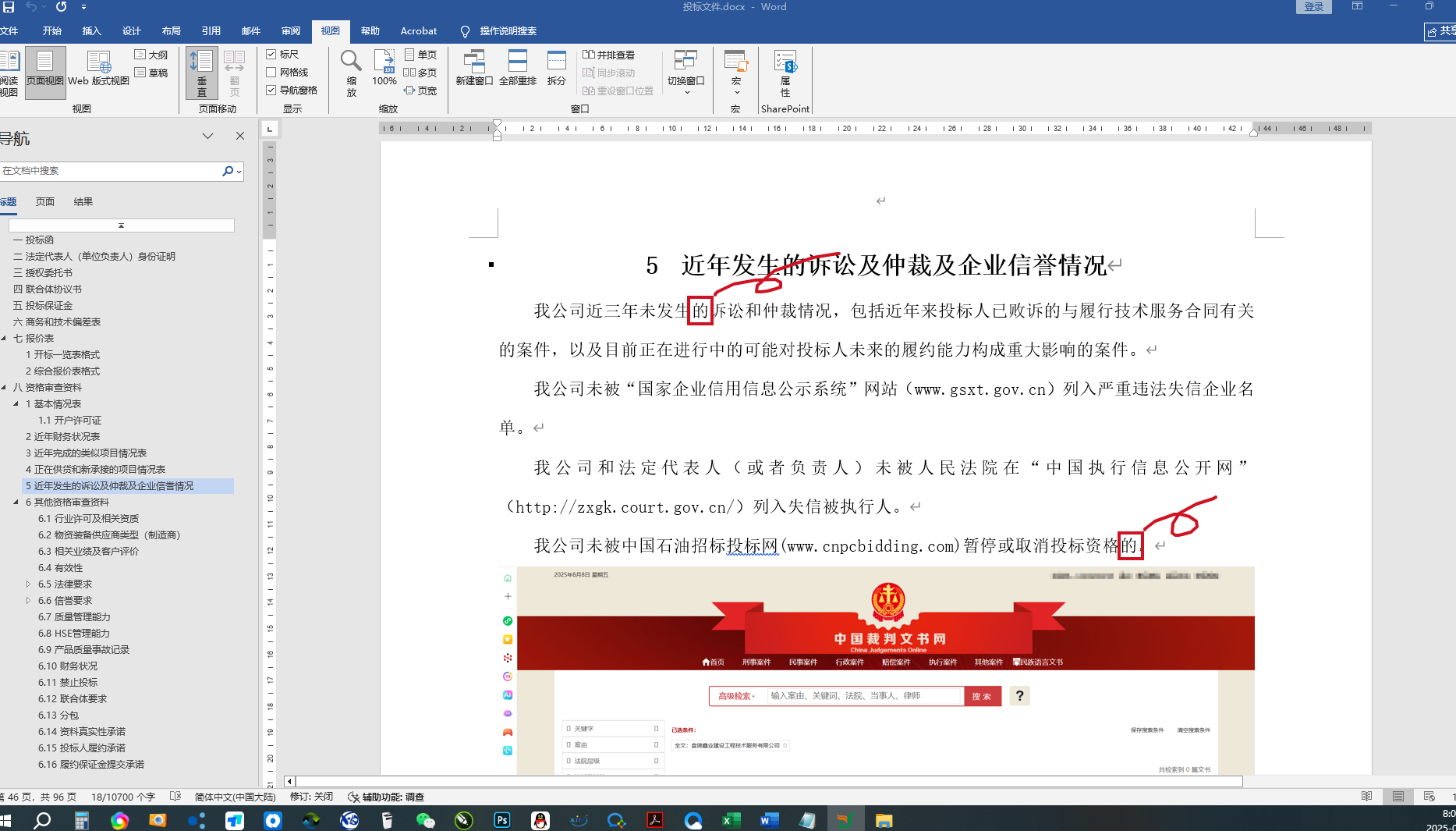Open QQ from the taskbar
1456x831 pixels.
coord(540,820)
